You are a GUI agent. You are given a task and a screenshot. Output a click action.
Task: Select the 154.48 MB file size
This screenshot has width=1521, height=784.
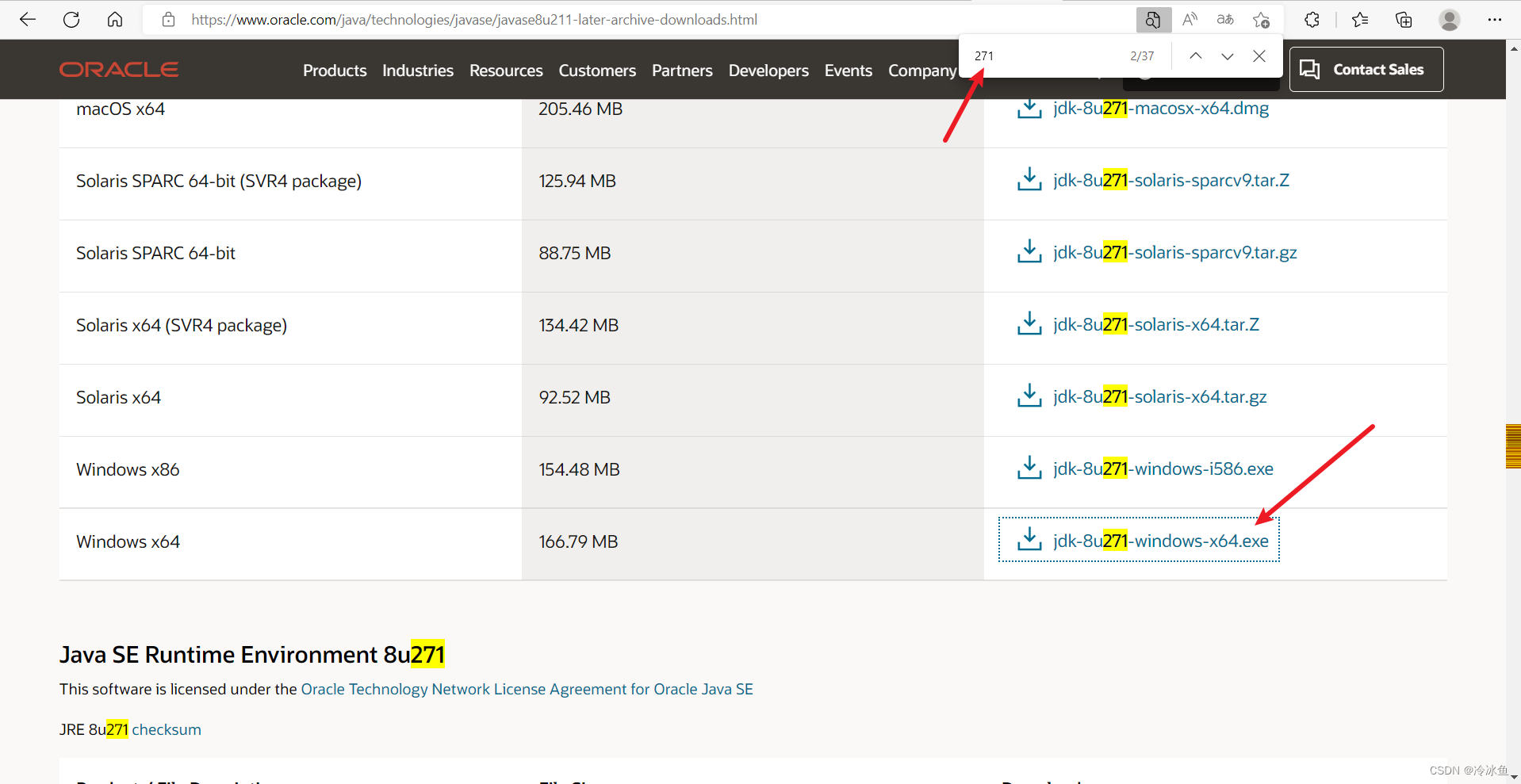click(x=579, y=469)
